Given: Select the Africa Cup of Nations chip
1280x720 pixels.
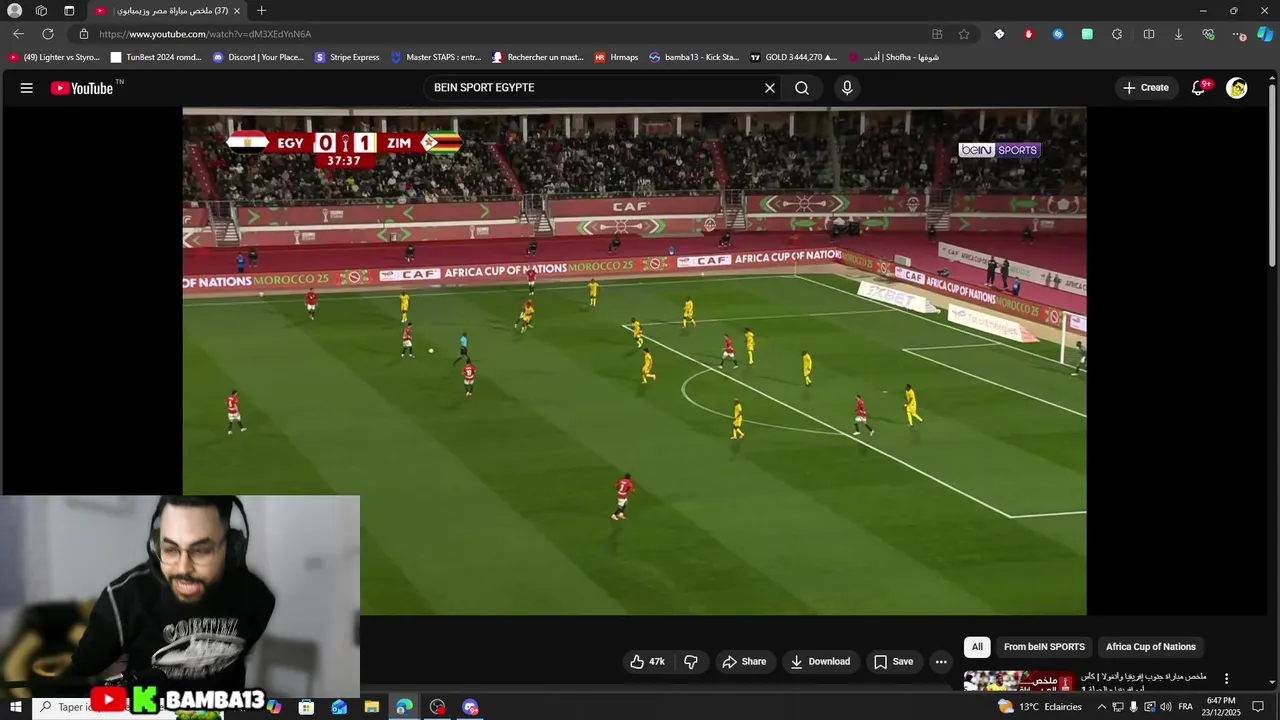Looking at the screenshot, I should point(1150,647).
